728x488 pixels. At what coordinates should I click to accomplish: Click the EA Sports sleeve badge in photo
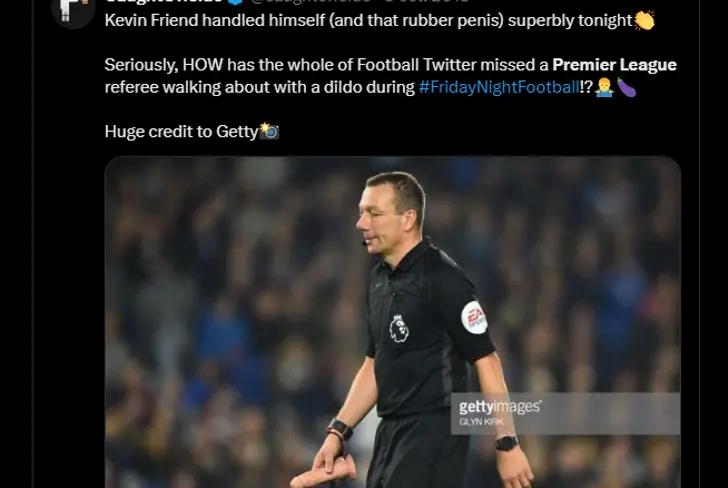(x=474, y=318)
